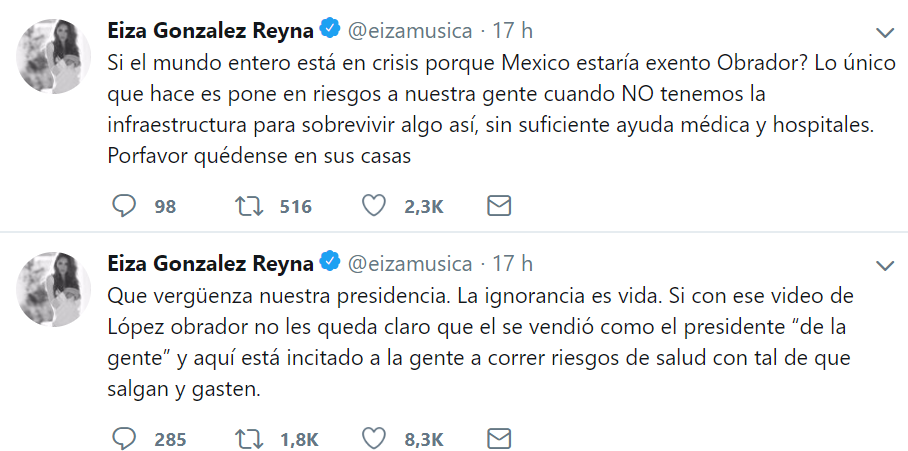
Task: Click @eizamusica handle in second tweet
Action: (x=409, y=263)
